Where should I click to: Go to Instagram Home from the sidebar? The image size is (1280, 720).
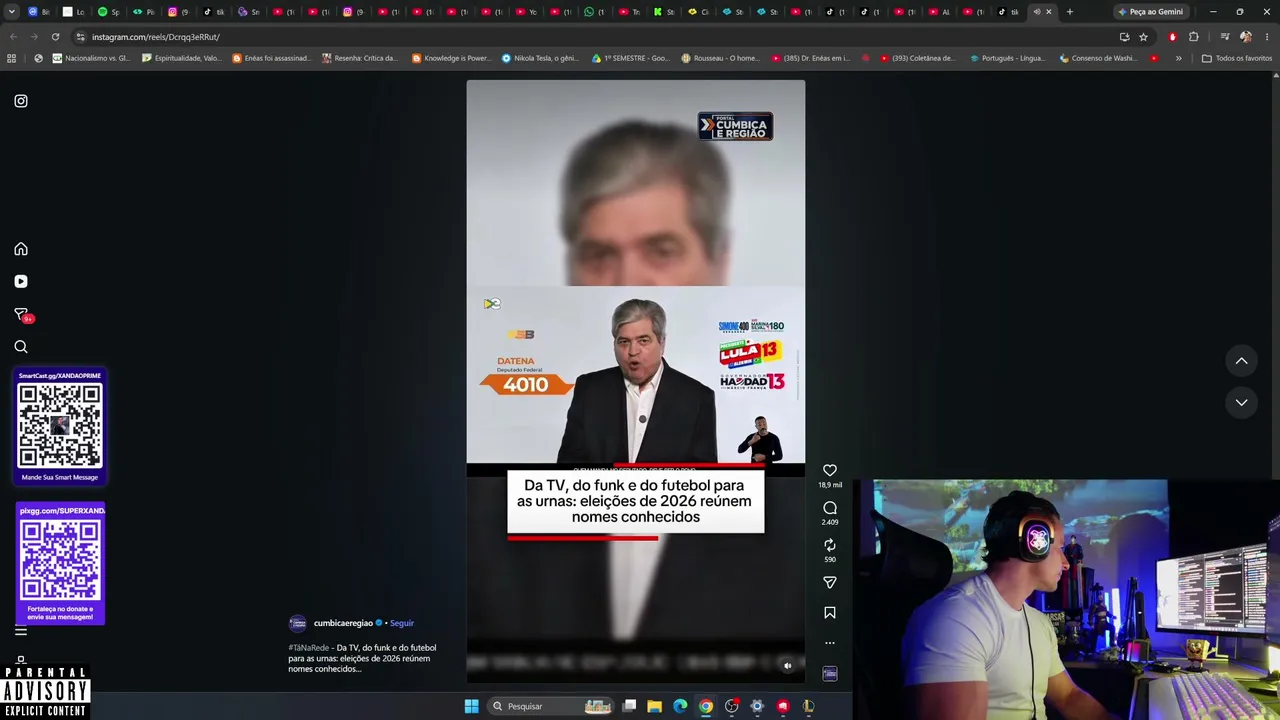(x=21, y=249)
